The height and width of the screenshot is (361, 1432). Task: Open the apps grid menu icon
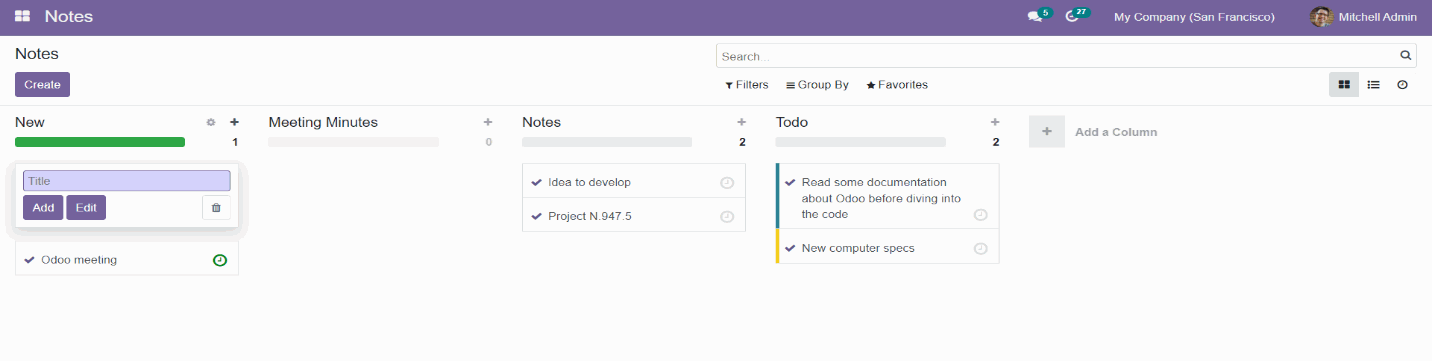(22, 17)
